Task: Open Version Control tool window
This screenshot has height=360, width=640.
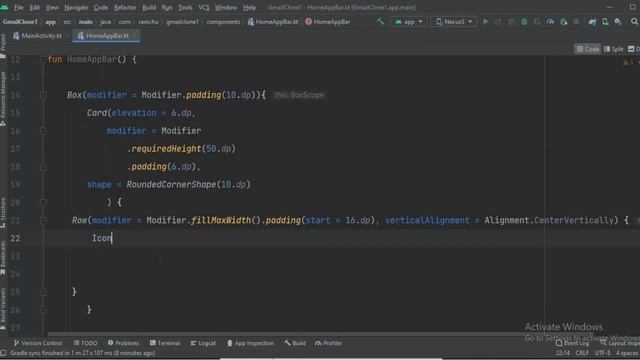Action: [38, 343]
